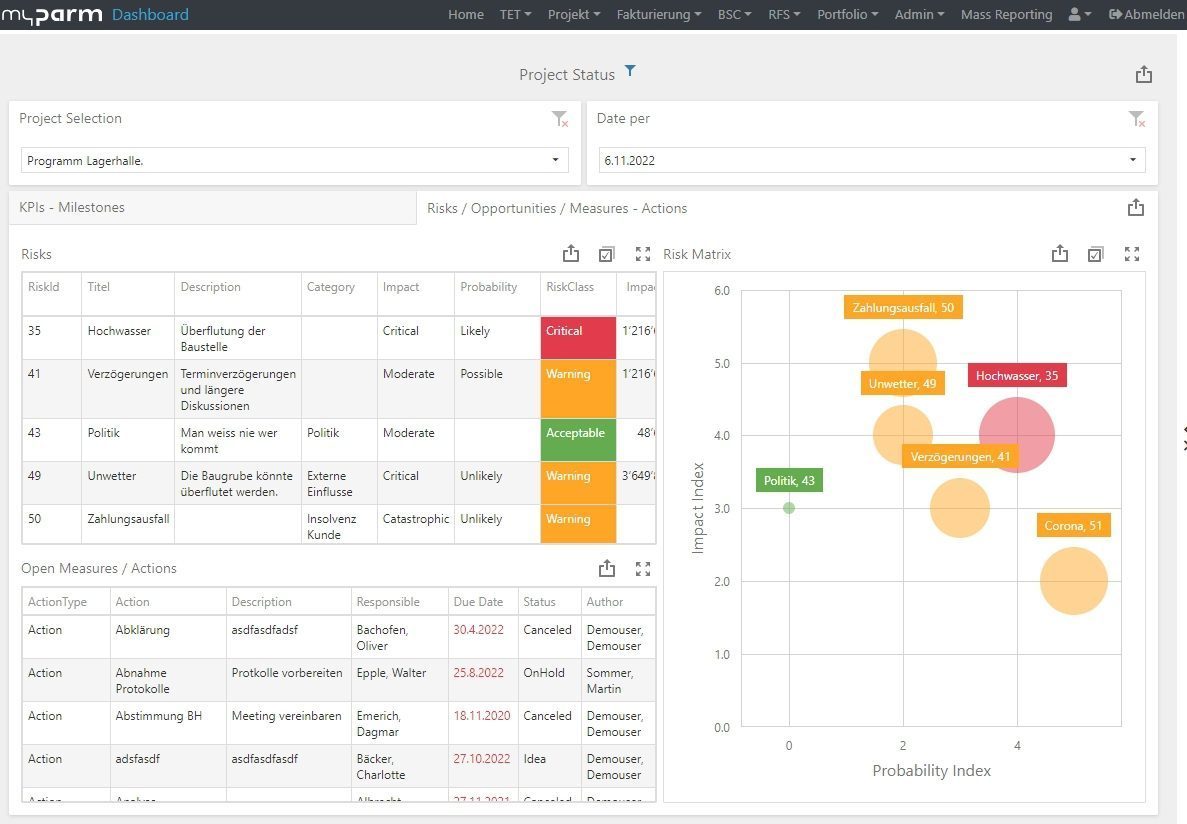
Task: Toggle the Risk Matrix selection checkbox
Action: pos(1096,254)
